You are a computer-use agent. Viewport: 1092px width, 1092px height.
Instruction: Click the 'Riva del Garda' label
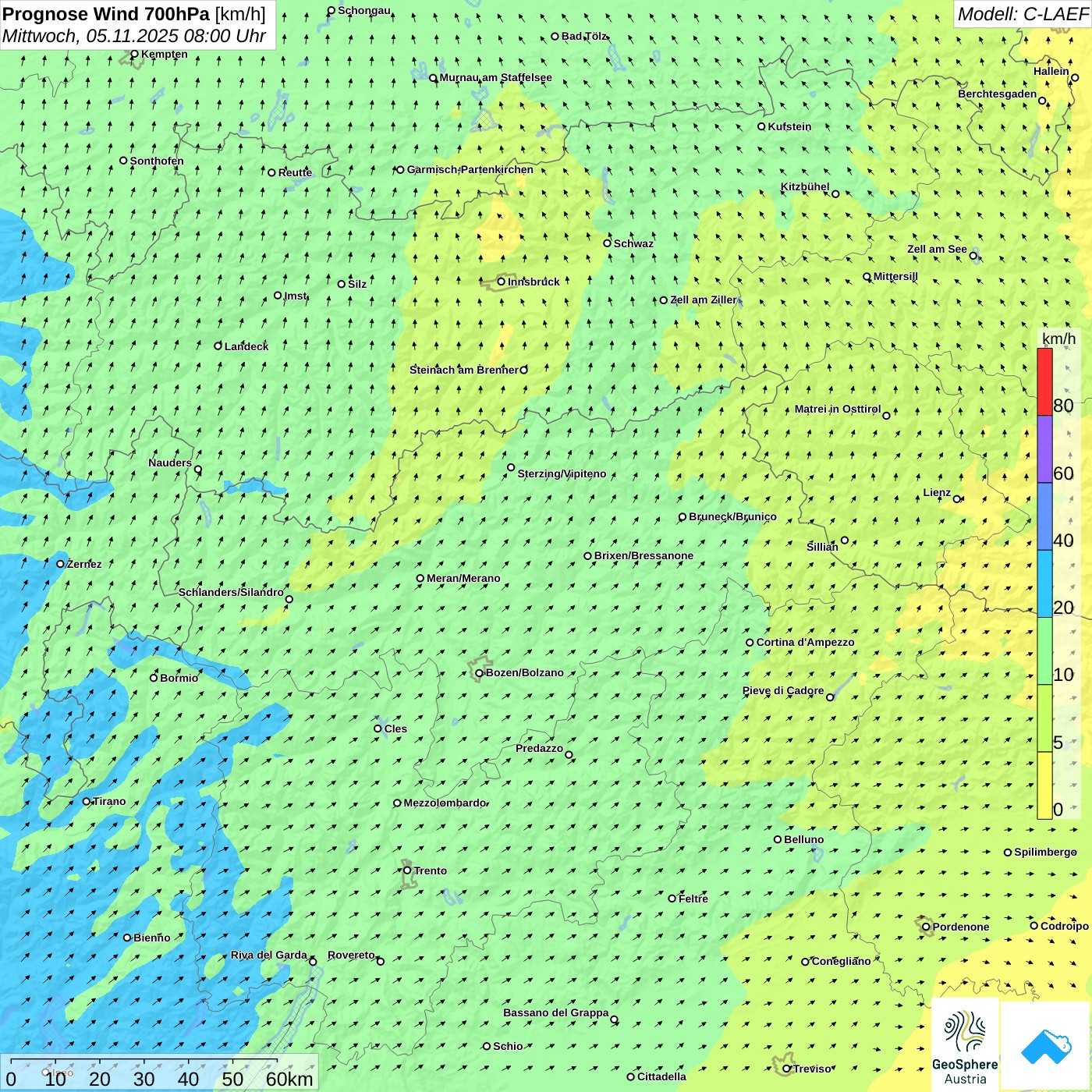click(269, 955)
